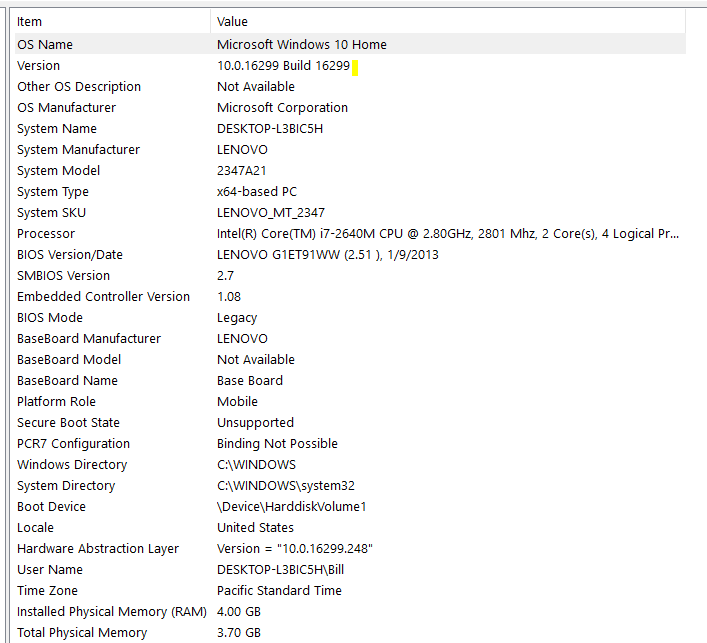Viewport: 707px width, 643px height.
Task: Select the Time Zone label
Action: coord(47,591)
